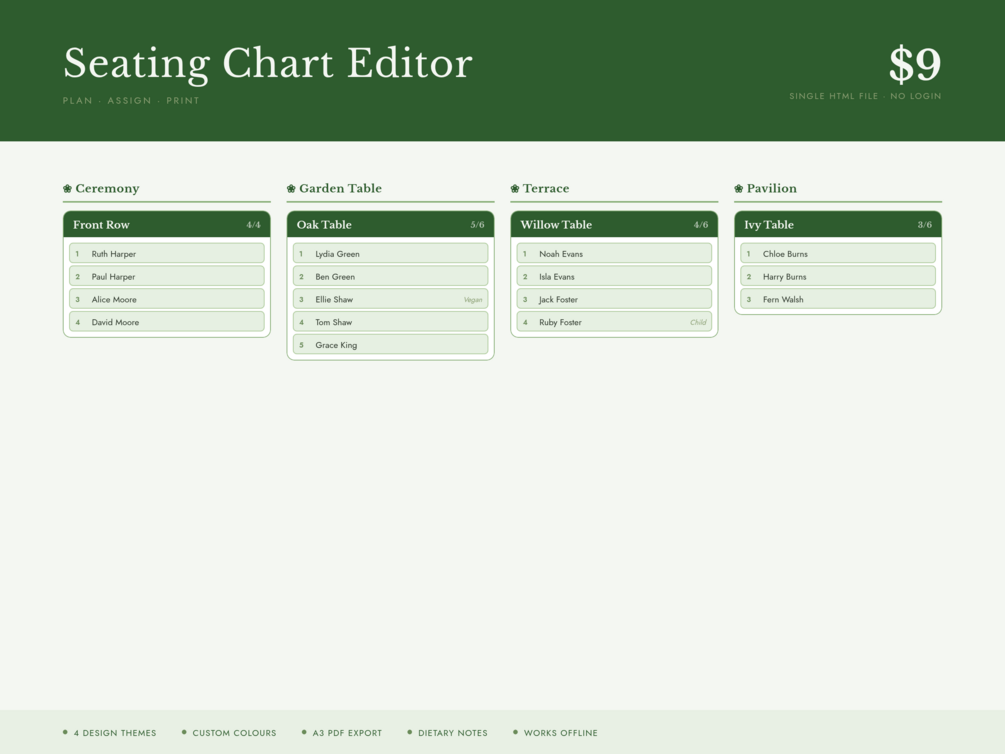Select guest Paul Harper
1005x754 pixels.
(167, 276)
